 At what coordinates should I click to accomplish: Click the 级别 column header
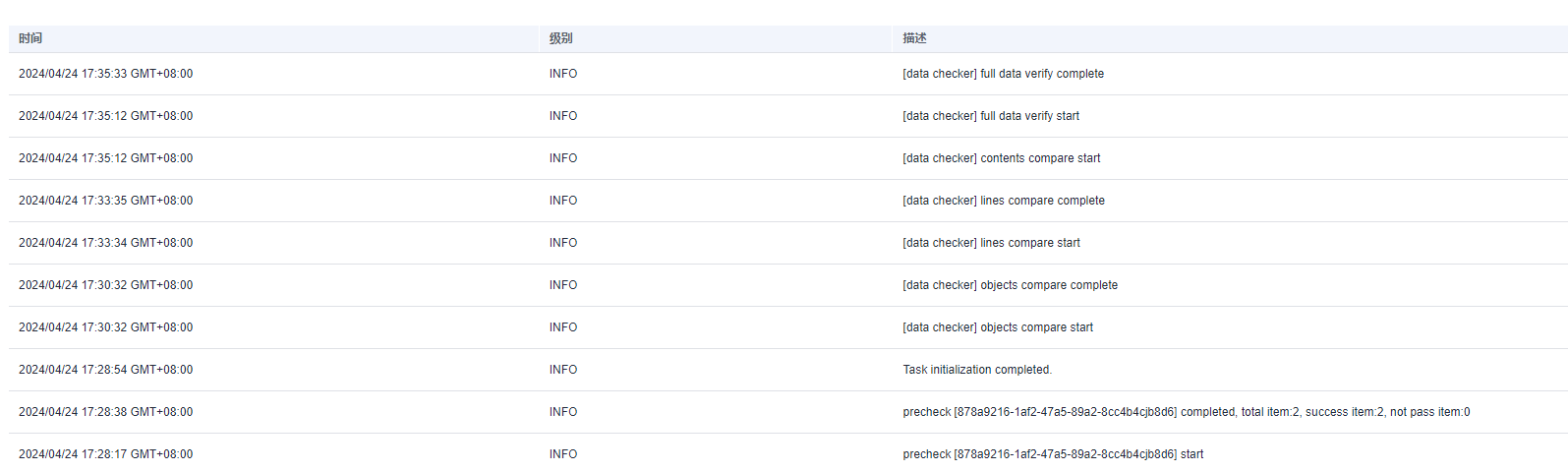click(560, 38)
